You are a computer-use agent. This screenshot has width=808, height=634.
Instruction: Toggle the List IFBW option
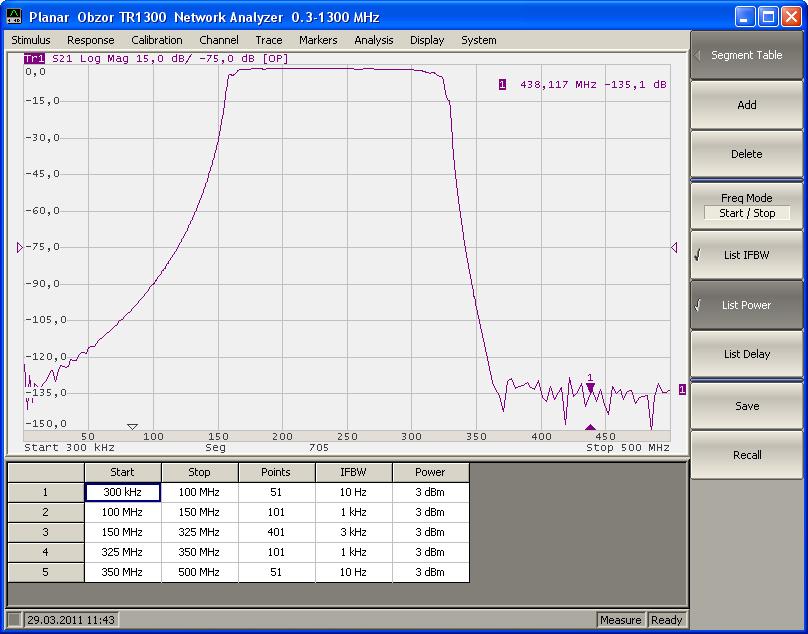[x=746, y=255]
